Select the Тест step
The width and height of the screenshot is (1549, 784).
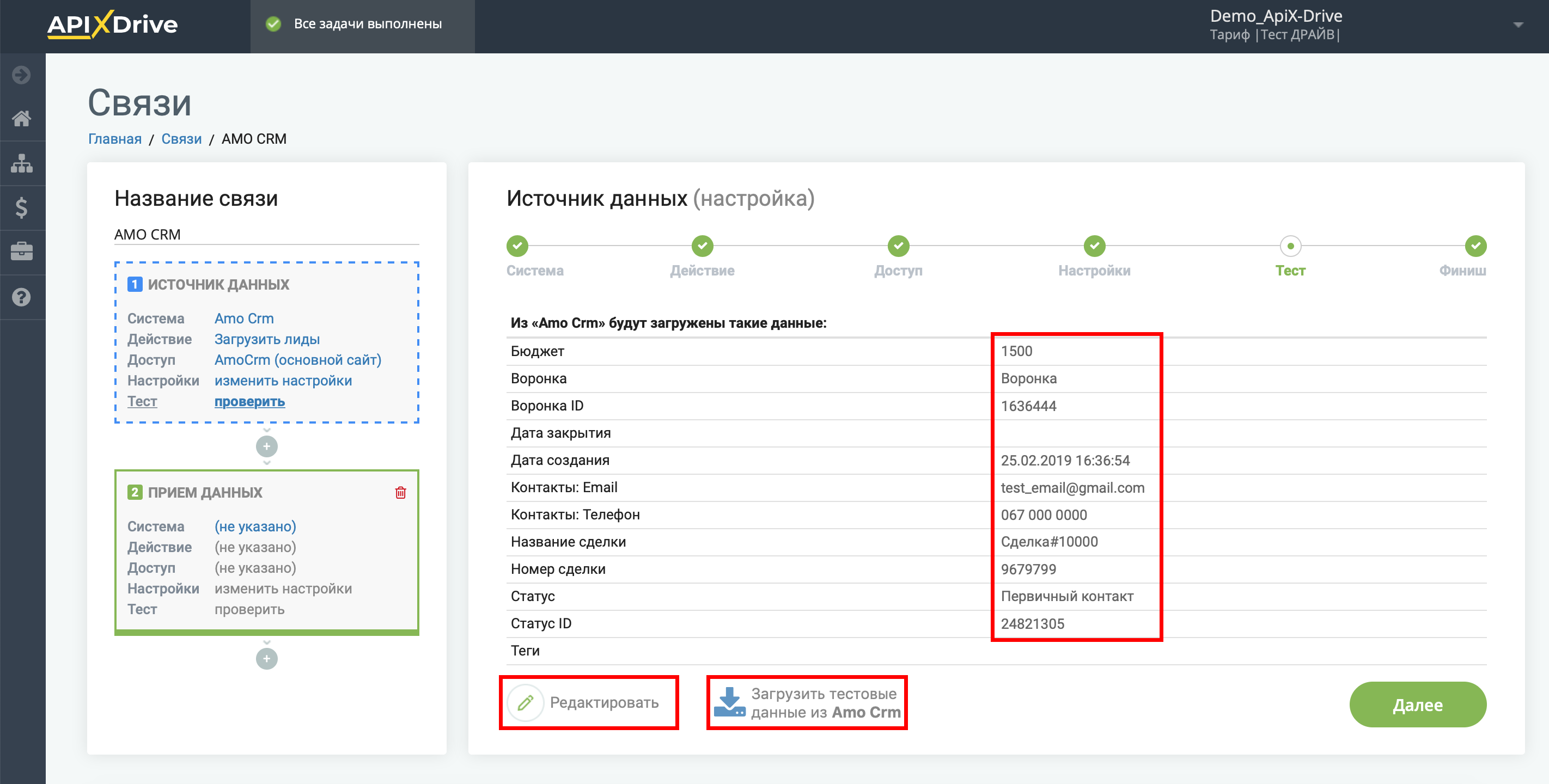(x=1290, y=246)
